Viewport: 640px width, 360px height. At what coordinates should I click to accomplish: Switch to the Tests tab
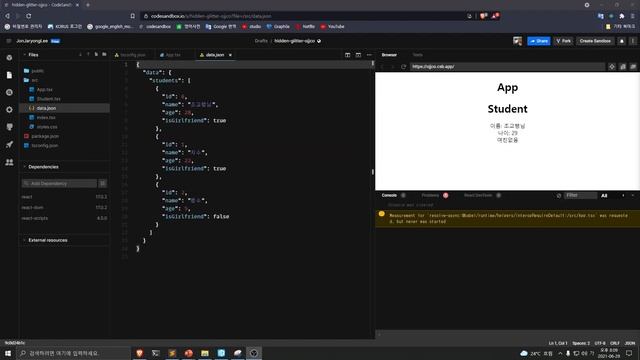point(417,55)
